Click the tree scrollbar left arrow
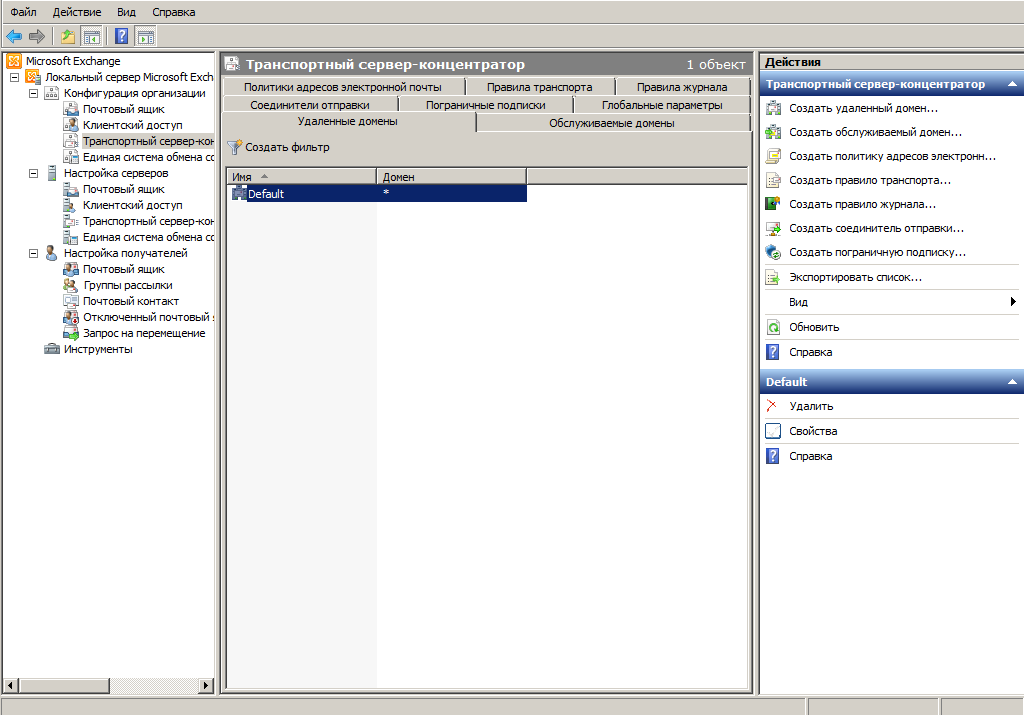The height and width of the screenshot is (715, 1024). pos(10,686)
